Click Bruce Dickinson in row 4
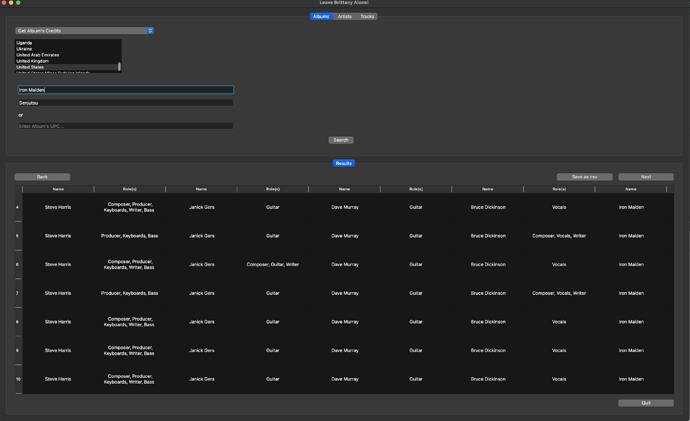Viewport: 690px width, 421px height. tap(488, 207)
